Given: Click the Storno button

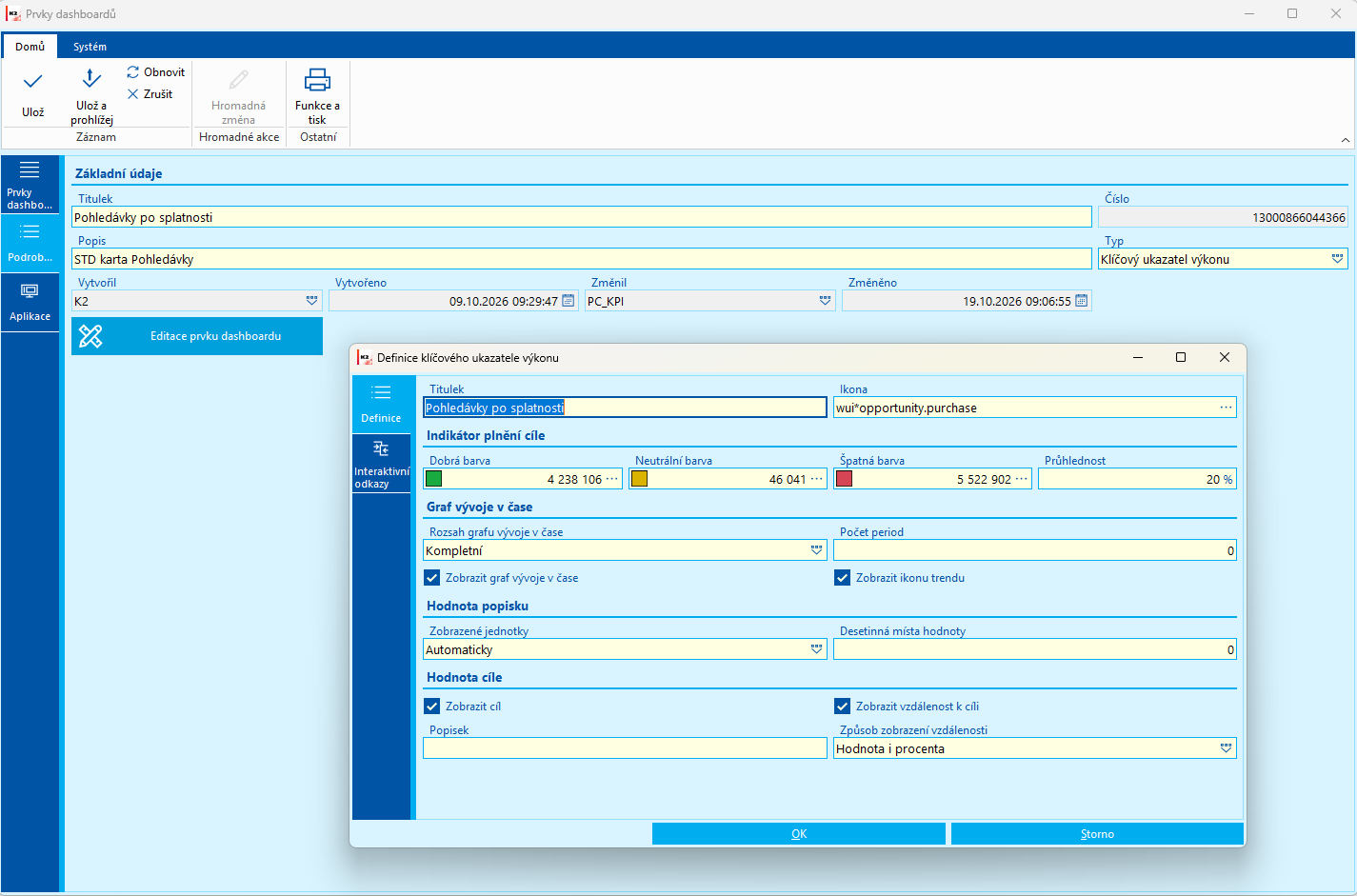Looking at the screenshot, I should [x=1097, y=833].
